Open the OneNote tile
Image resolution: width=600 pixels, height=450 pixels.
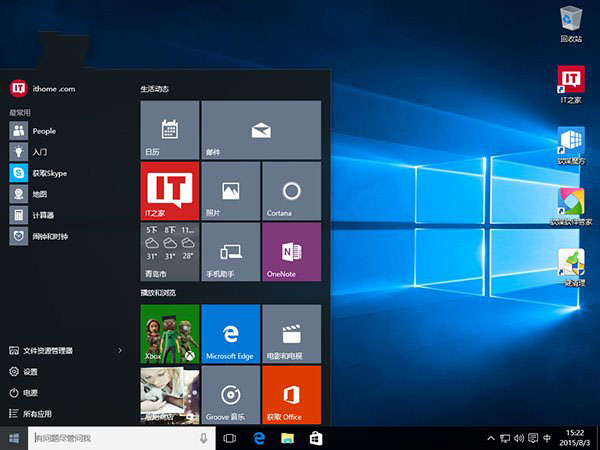[x=291, y=251]
